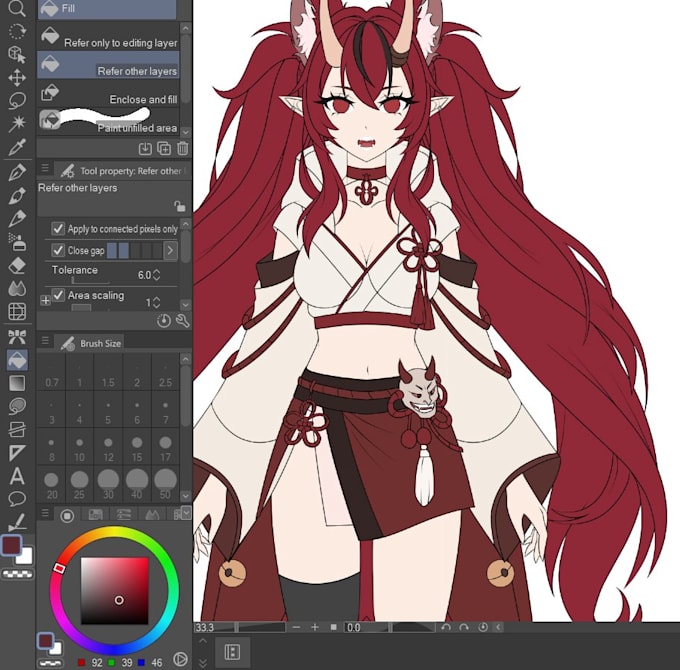This screenshot has width=680, height=670.
Task: Select the Move layer tool
Action: pos(17,78)
